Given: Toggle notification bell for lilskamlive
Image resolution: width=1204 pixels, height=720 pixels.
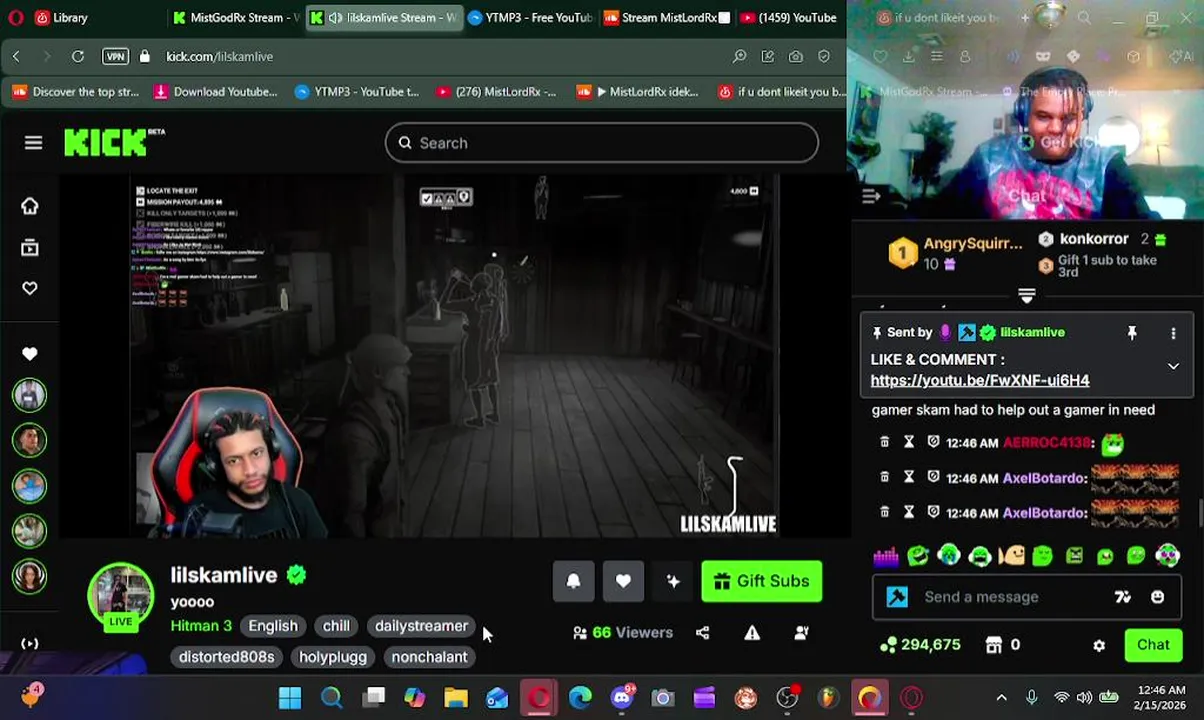Looking at the screenshot, I should [x=573, y=581].
